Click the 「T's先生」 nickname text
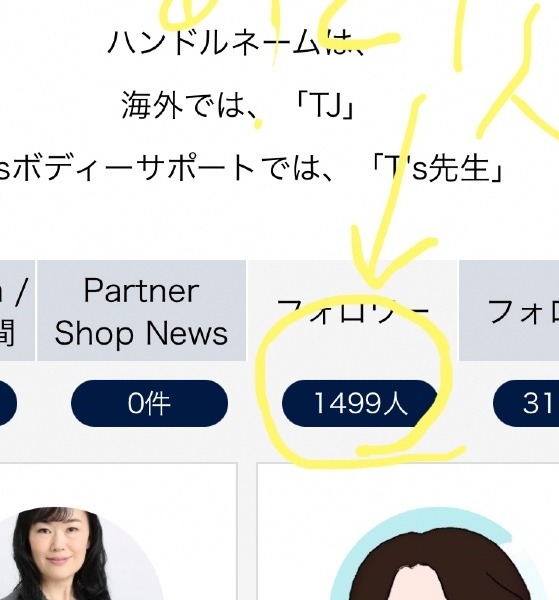Screen dimensions: 559x600 436,168
